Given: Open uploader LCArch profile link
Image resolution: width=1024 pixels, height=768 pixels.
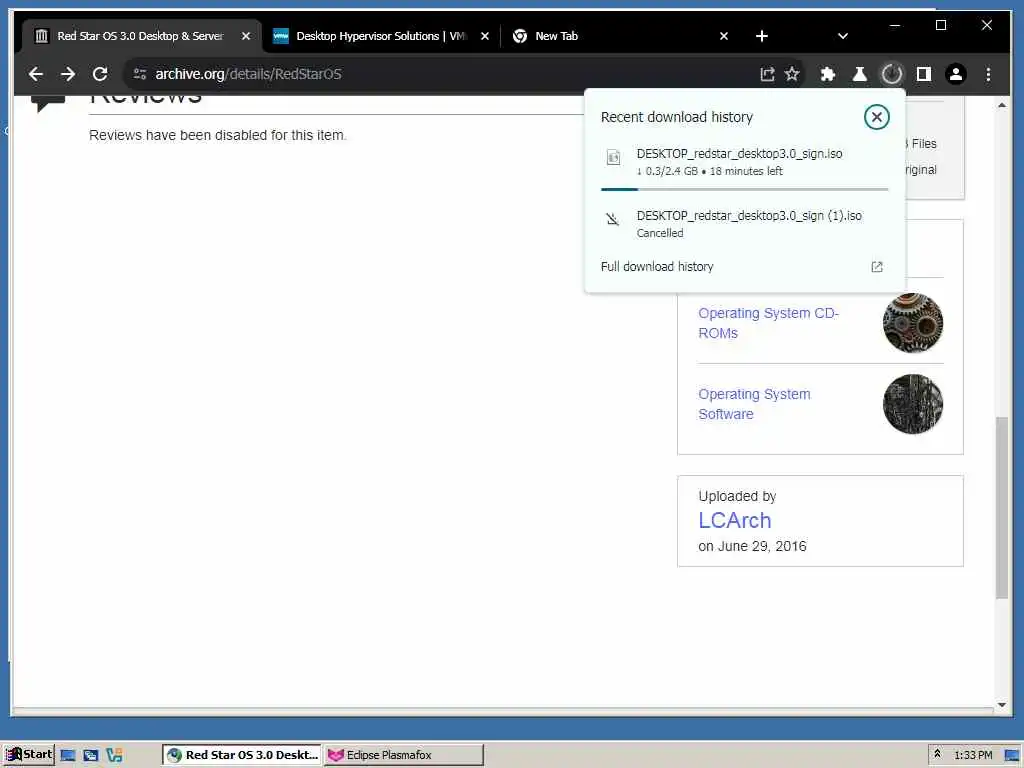Looking at the screenshot, I should [735, 520].
